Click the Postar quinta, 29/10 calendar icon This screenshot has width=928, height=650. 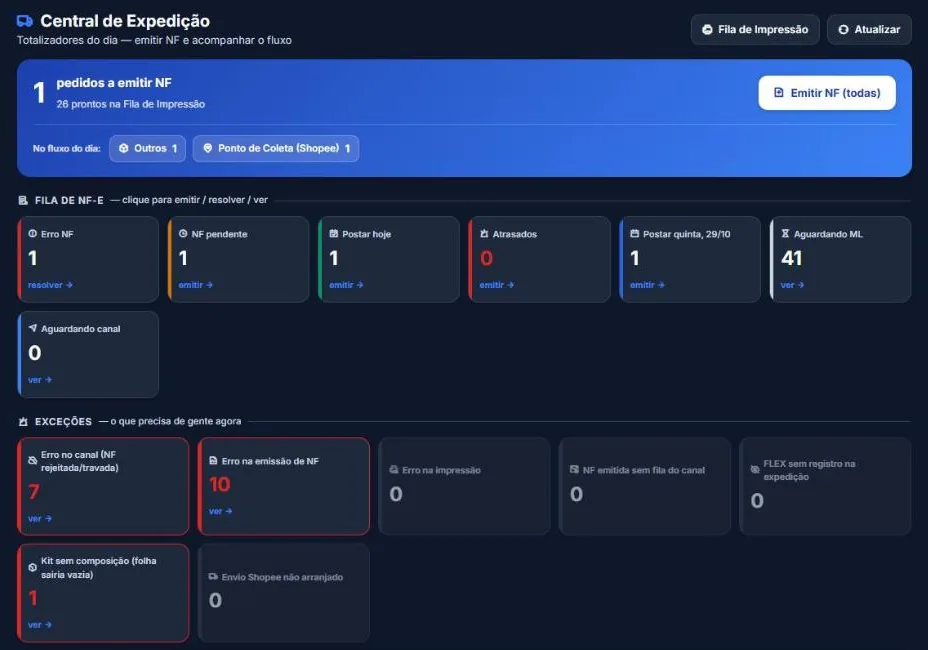pos(634,234)
